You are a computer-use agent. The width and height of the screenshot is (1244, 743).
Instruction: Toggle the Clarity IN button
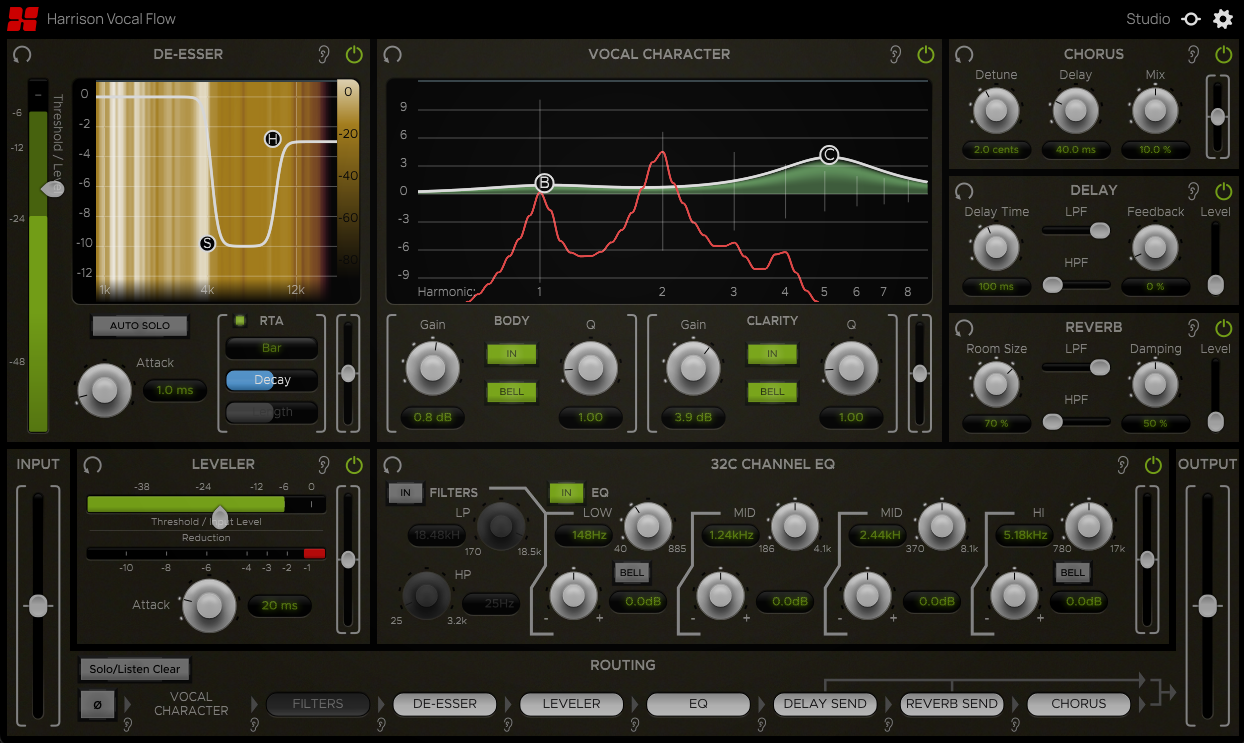point(772,354)
